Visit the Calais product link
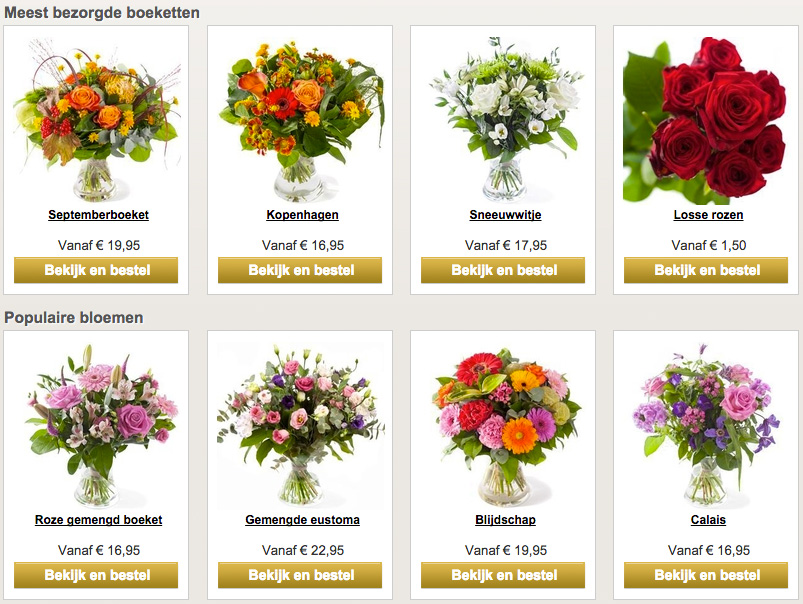The height and width of the screenshot is (604, 803). pyautogui.click(x=708, y=519)
